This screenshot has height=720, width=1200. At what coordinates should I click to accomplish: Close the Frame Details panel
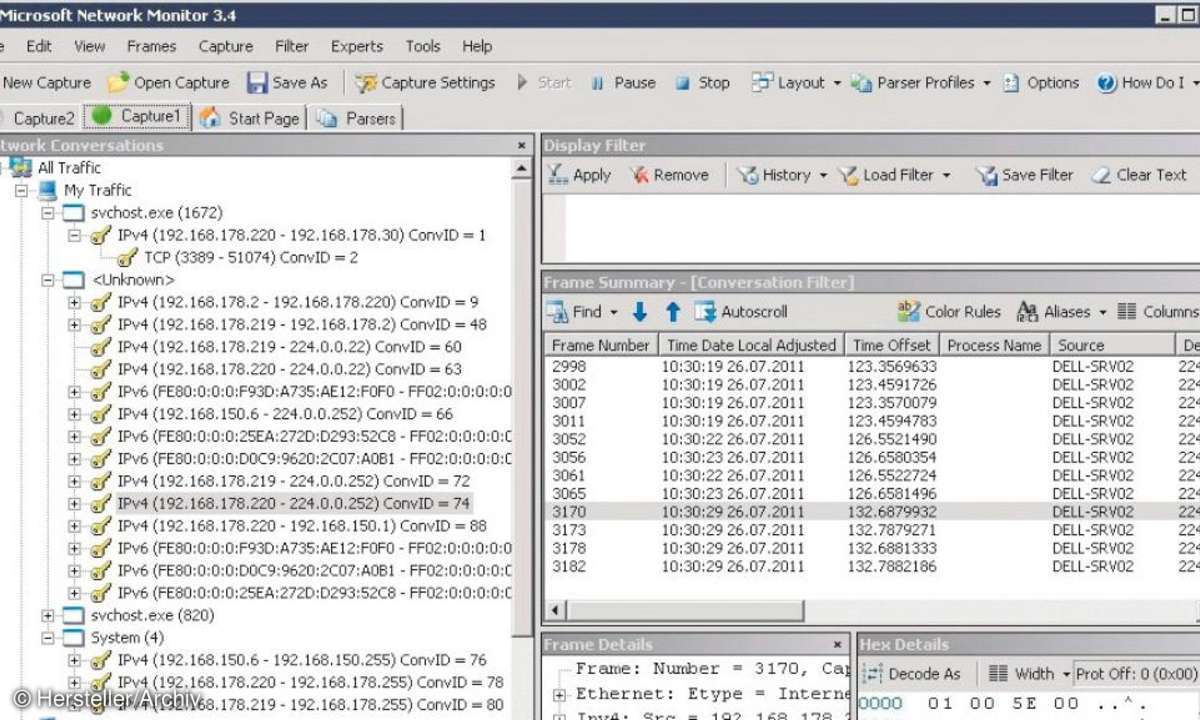(838, 645)
